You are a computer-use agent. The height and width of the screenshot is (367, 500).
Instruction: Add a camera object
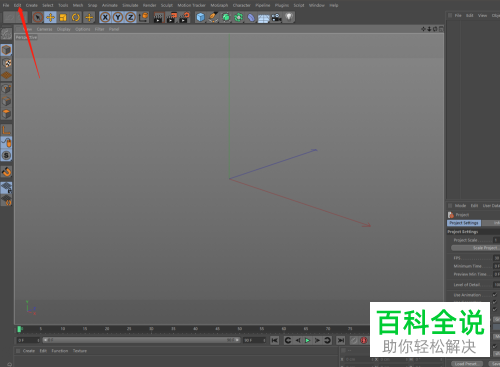(x=276, y=17)
